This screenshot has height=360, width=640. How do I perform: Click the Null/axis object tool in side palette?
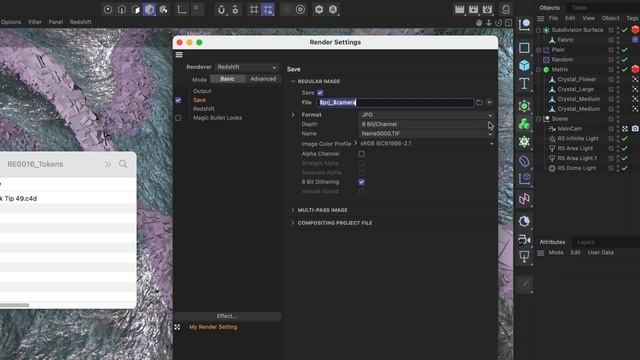[524, 25]
